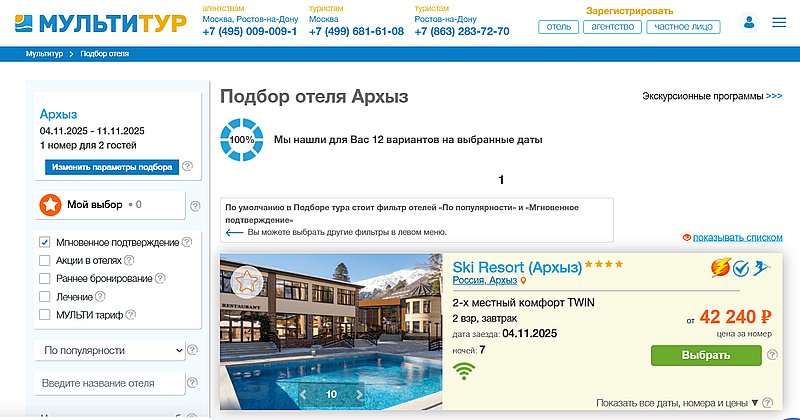This screenshot has width=800, height=420.
Task: Select page 1 of results
Action: (501, 180)
